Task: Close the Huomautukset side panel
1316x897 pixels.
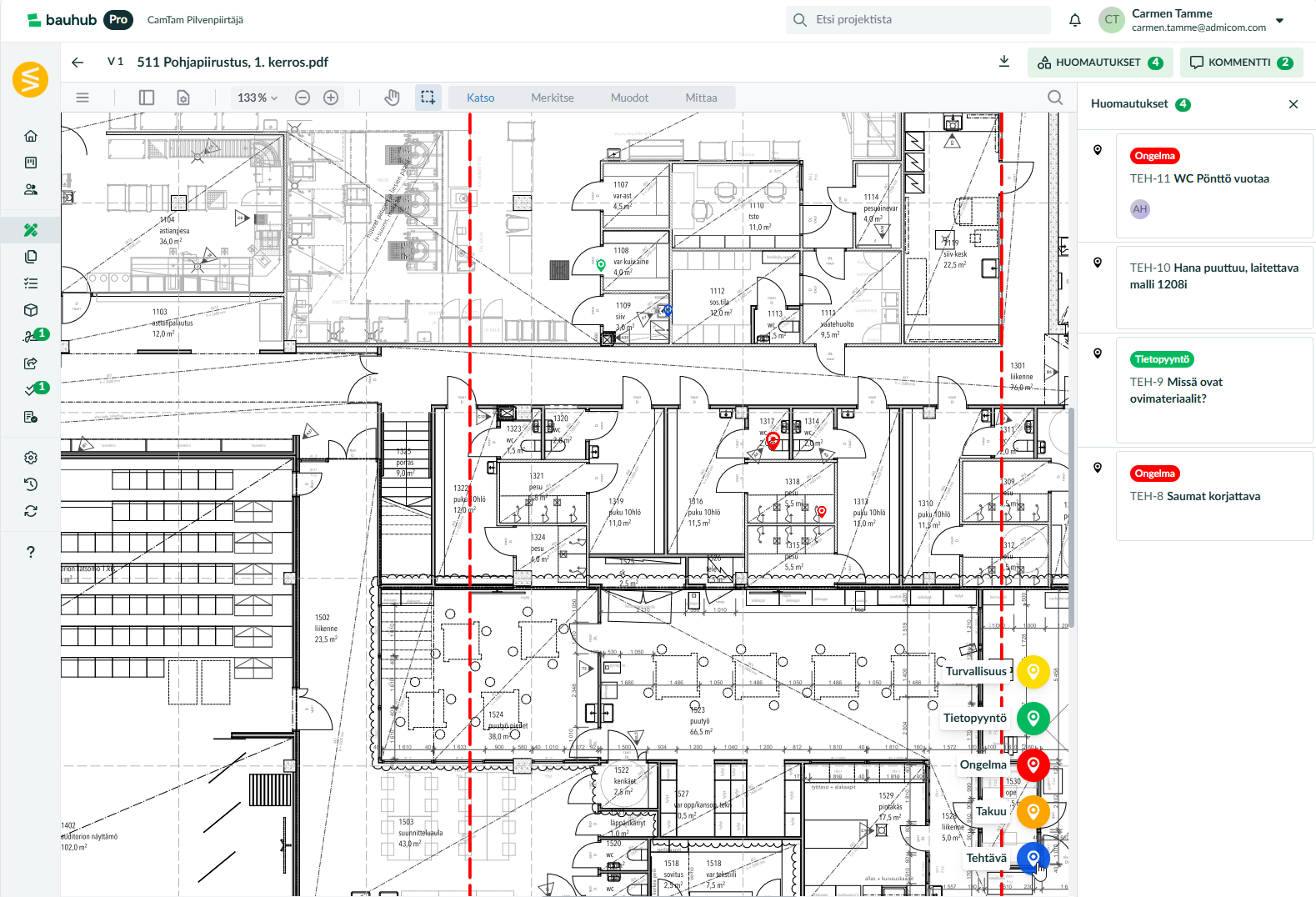Action: pyautogui.click(x=1293, y=104)
